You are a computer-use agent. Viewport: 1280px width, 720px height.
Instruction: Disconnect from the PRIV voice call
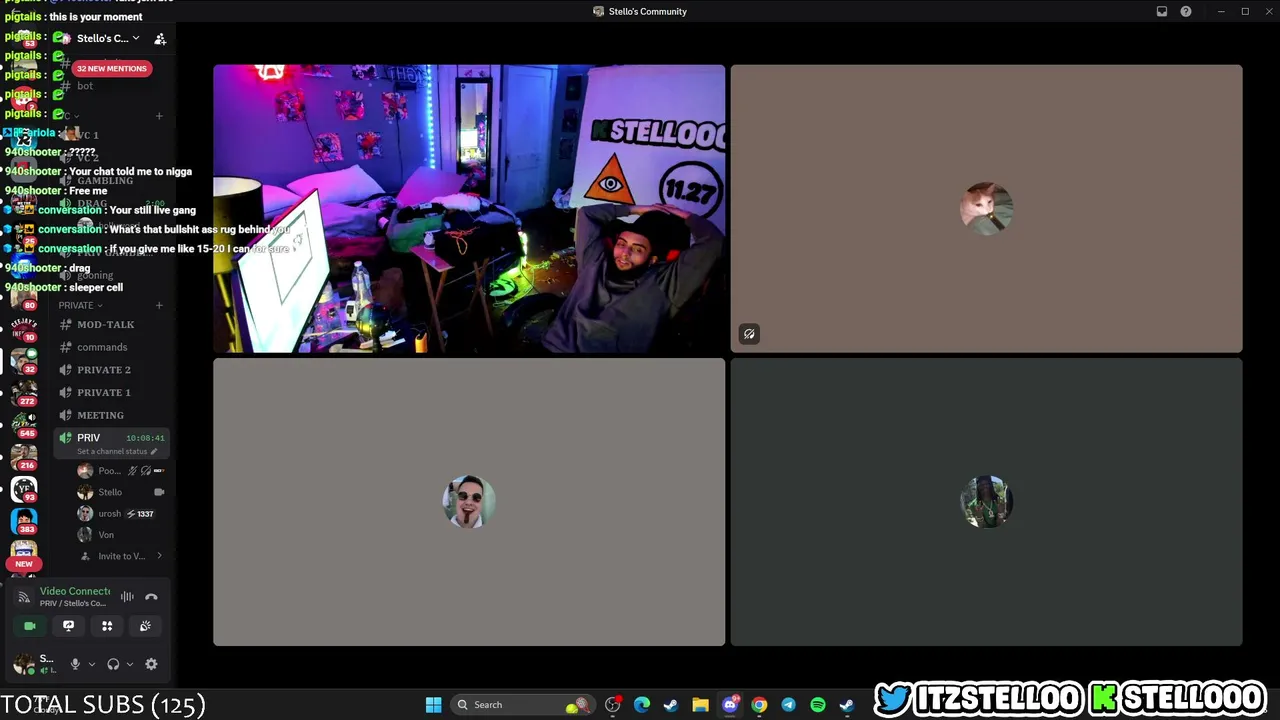pos(151,597)
